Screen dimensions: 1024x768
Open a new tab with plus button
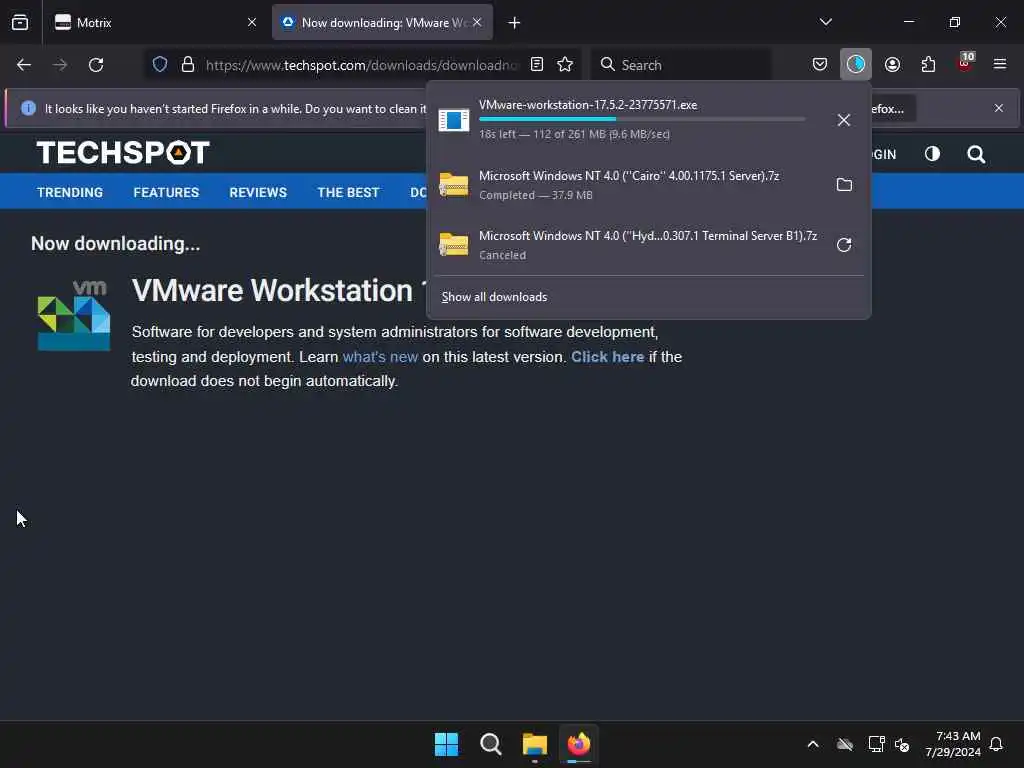[x=515, y=23]
